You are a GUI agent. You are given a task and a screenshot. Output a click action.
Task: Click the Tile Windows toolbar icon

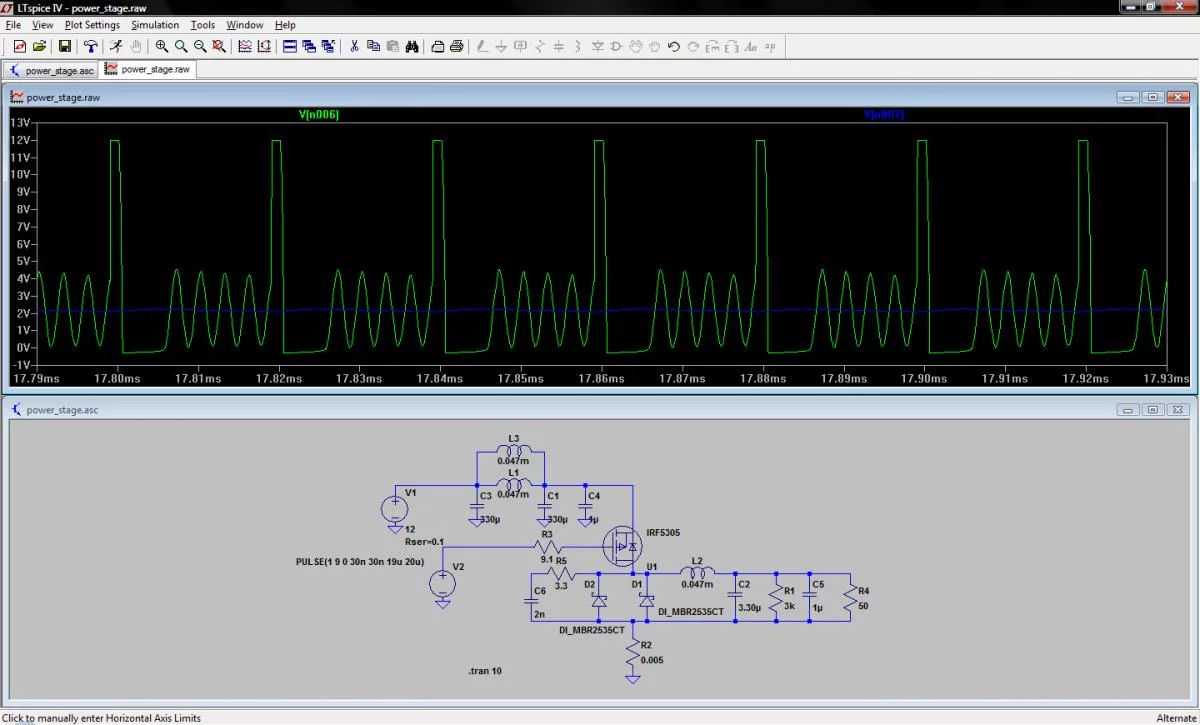click(290, 46)
